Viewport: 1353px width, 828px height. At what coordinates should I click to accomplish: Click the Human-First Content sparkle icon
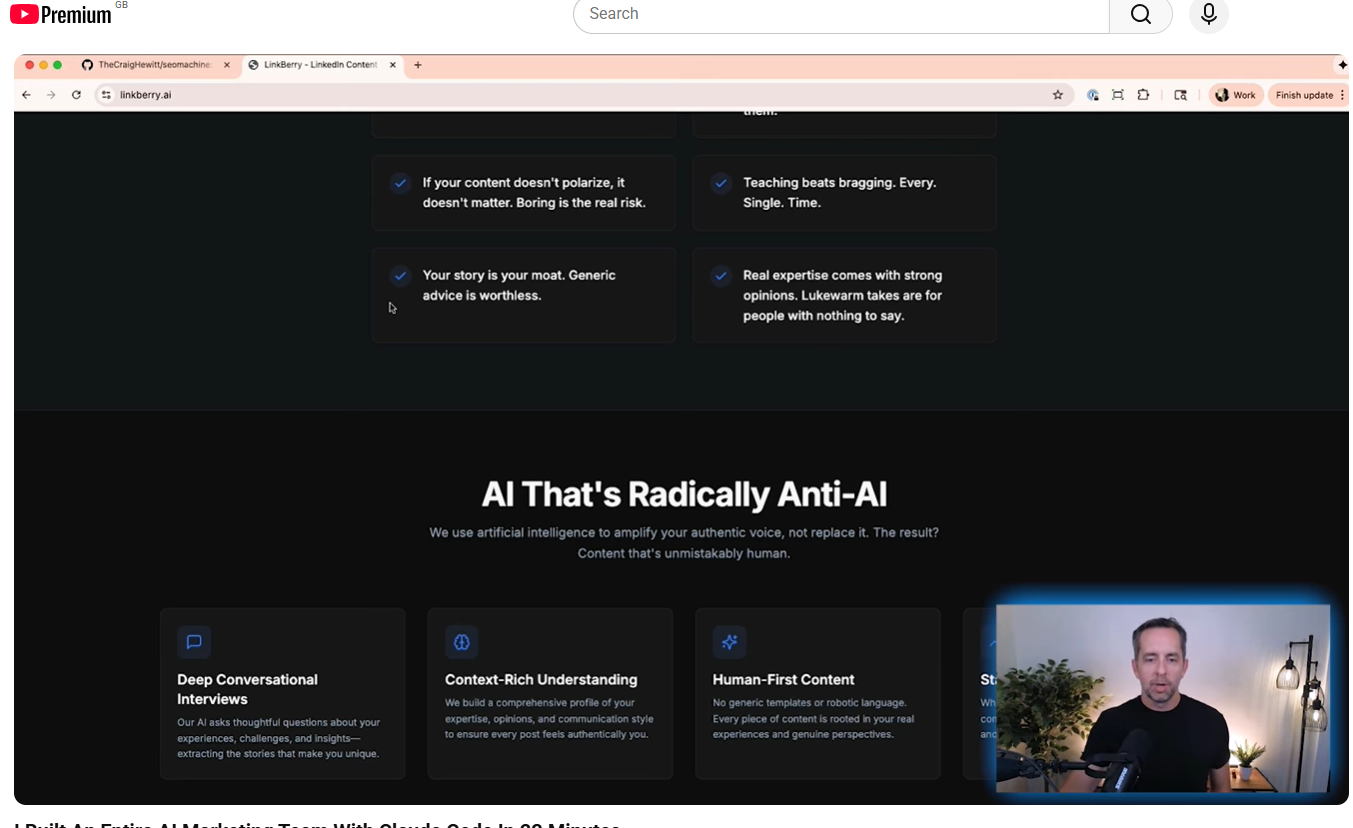pos(729,642)
